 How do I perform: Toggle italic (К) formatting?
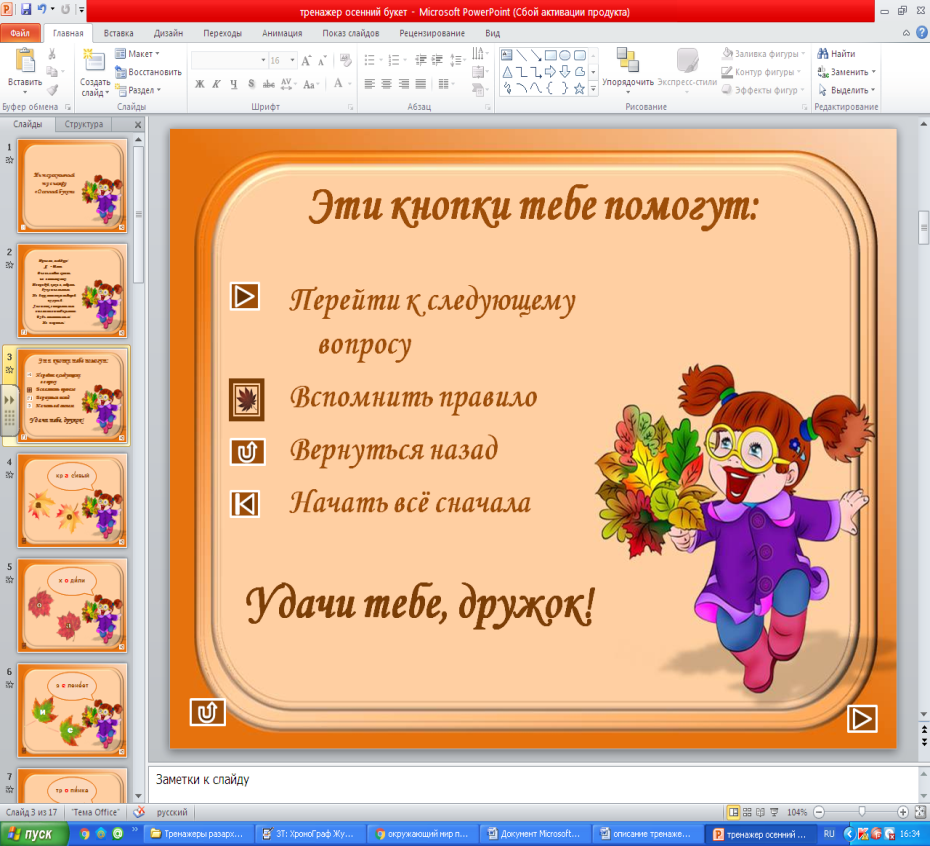coord(216,84)
